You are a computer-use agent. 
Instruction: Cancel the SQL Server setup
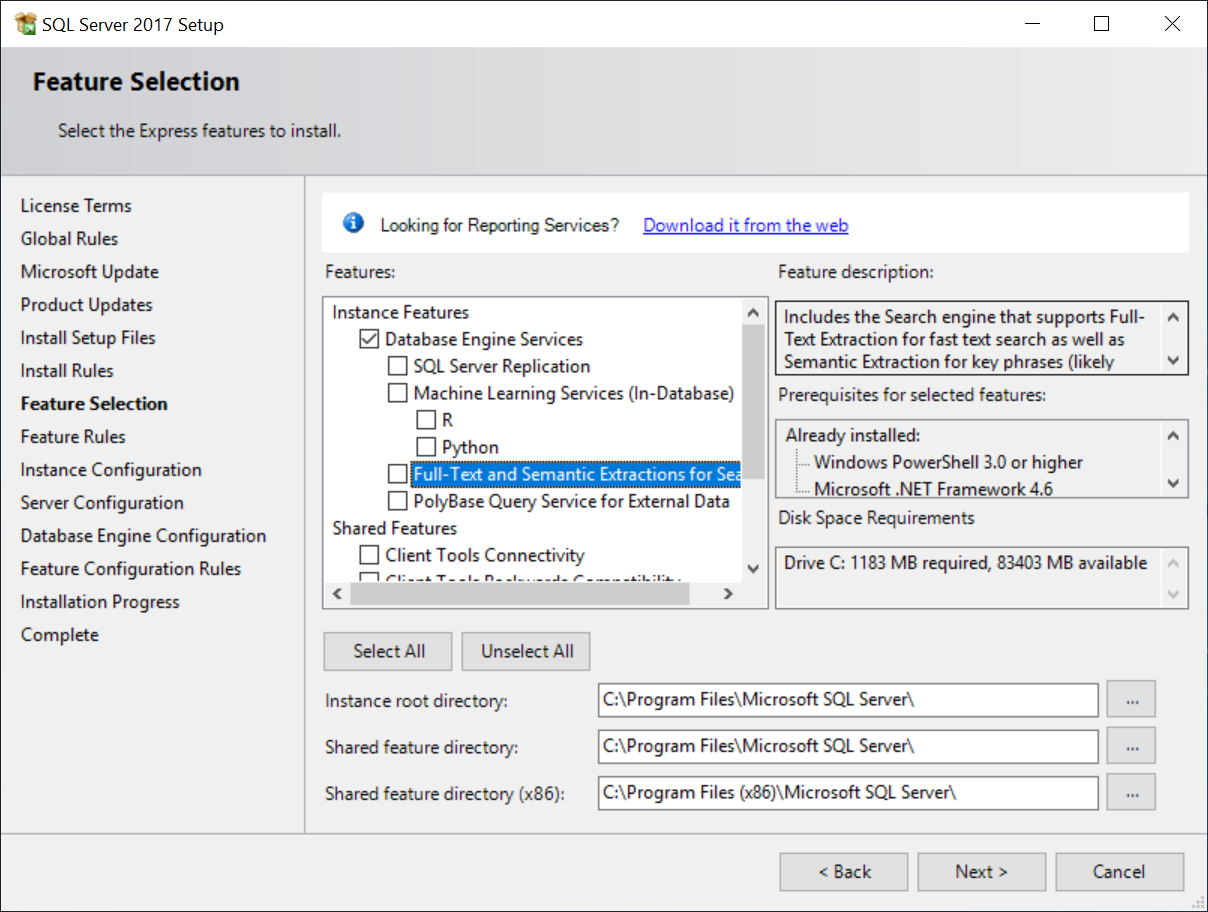click(x=1119, y=872)
